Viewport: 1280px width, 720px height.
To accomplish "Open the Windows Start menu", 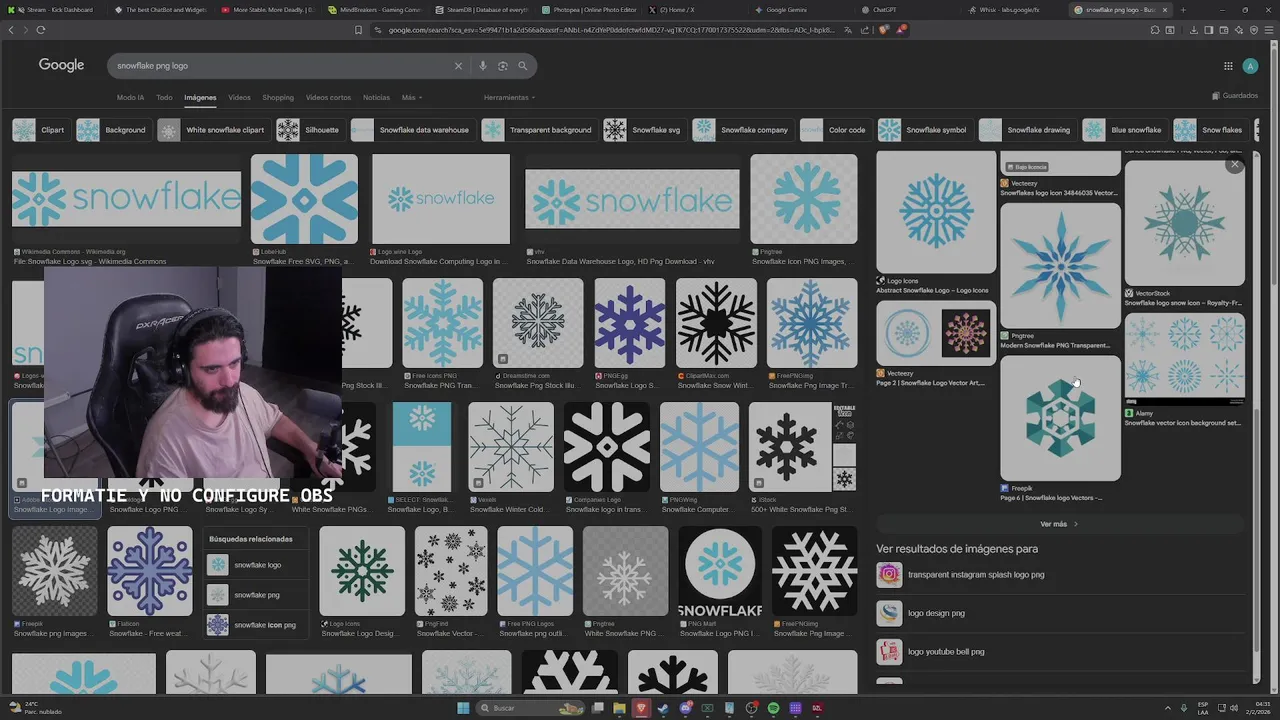I will tap(463, 708).
